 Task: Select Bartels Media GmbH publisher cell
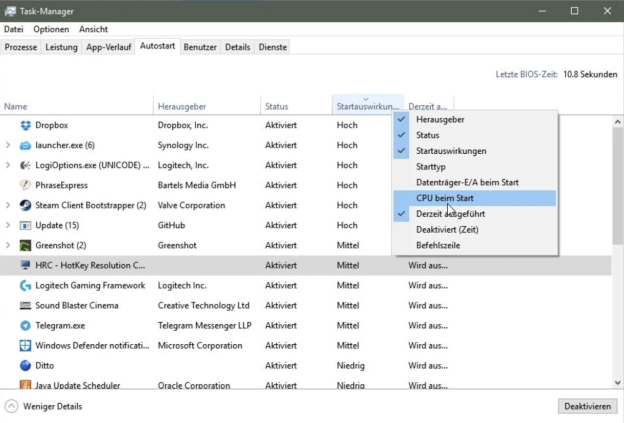click(x=197, y=185)
